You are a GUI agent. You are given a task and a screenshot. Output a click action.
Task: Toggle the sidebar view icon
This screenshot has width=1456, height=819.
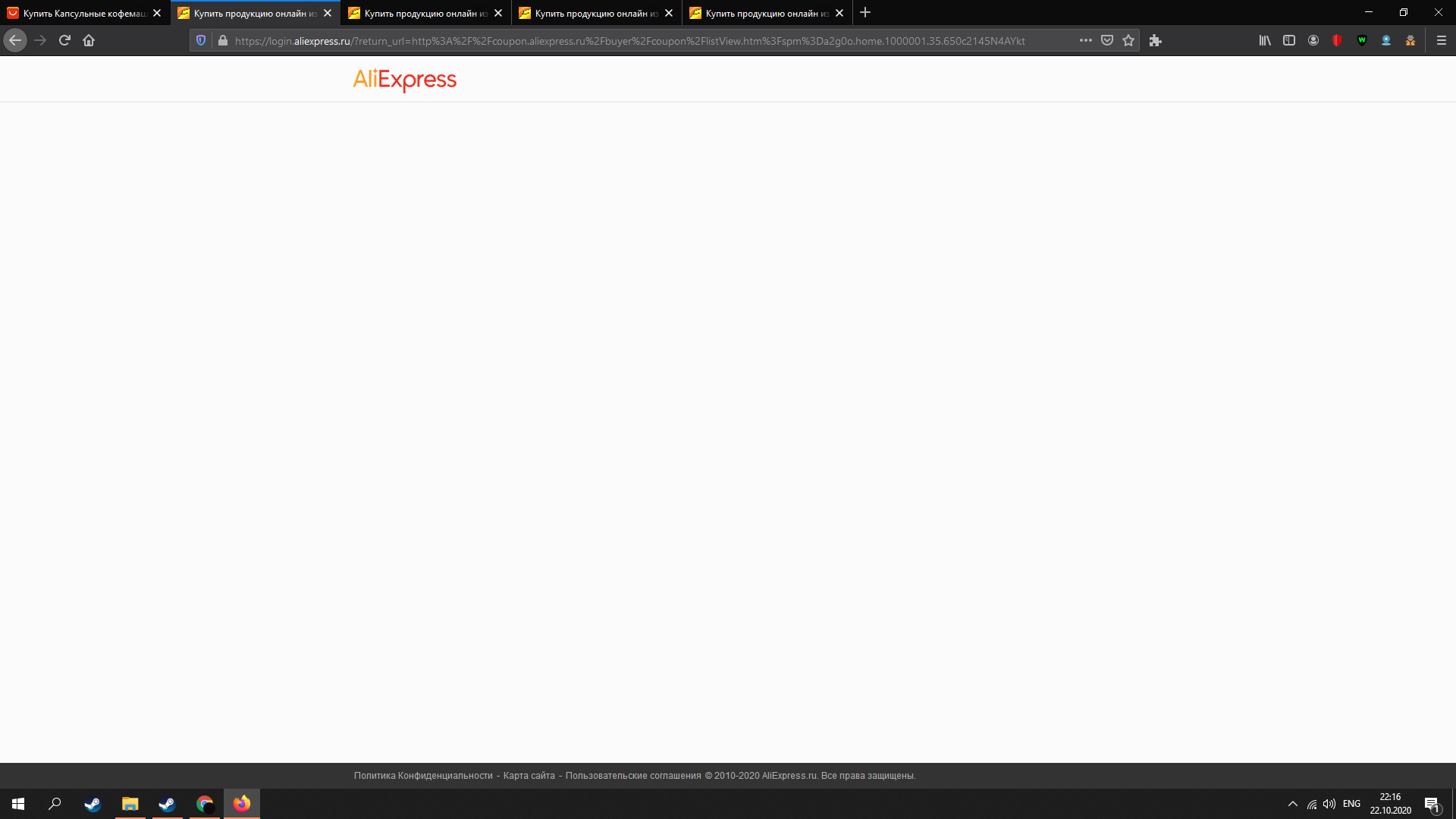tap(1289, 40)
